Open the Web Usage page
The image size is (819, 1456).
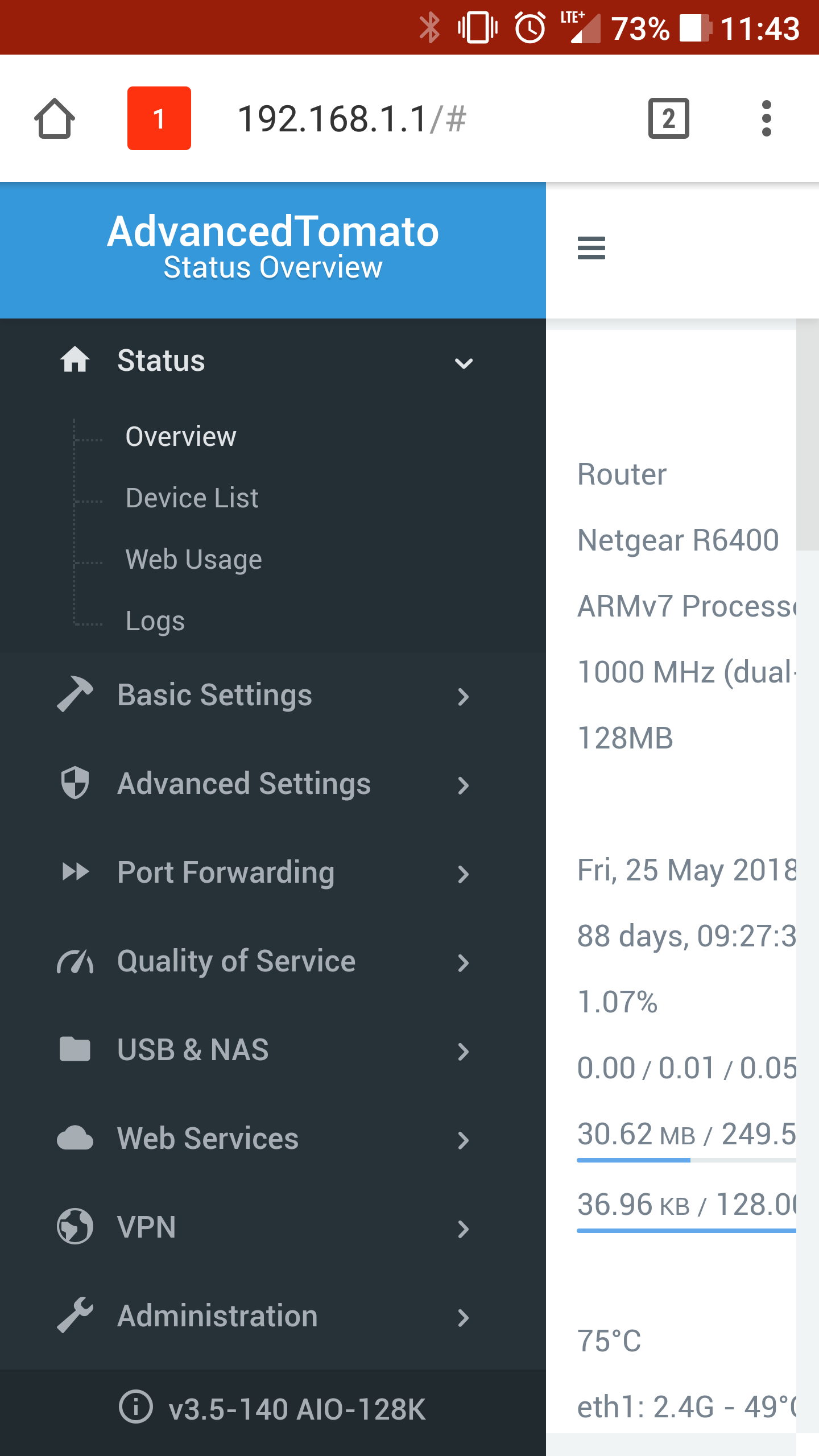click(x=194, y=559)
